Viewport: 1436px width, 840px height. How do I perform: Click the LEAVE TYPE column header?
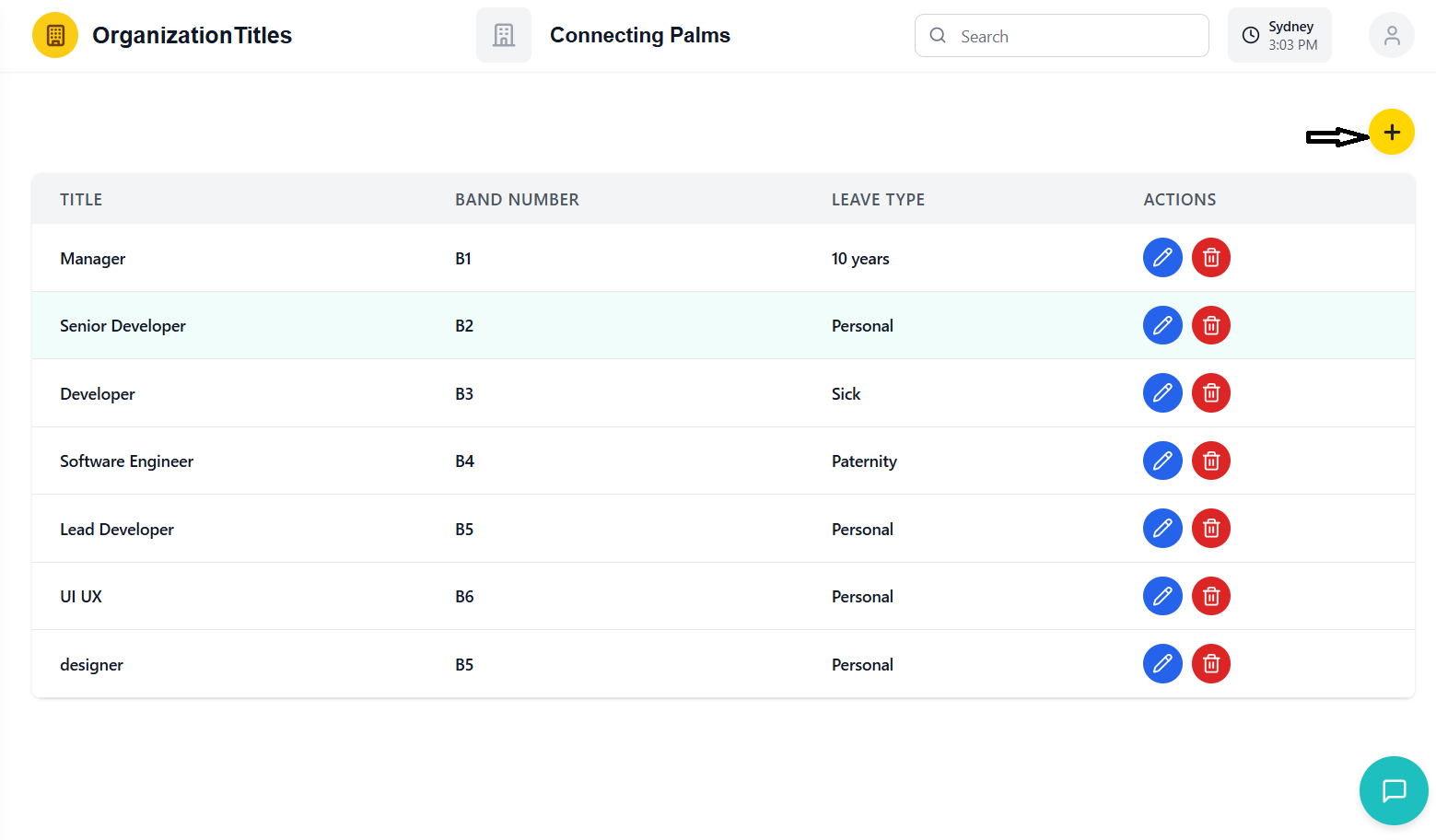click(878, 200)
